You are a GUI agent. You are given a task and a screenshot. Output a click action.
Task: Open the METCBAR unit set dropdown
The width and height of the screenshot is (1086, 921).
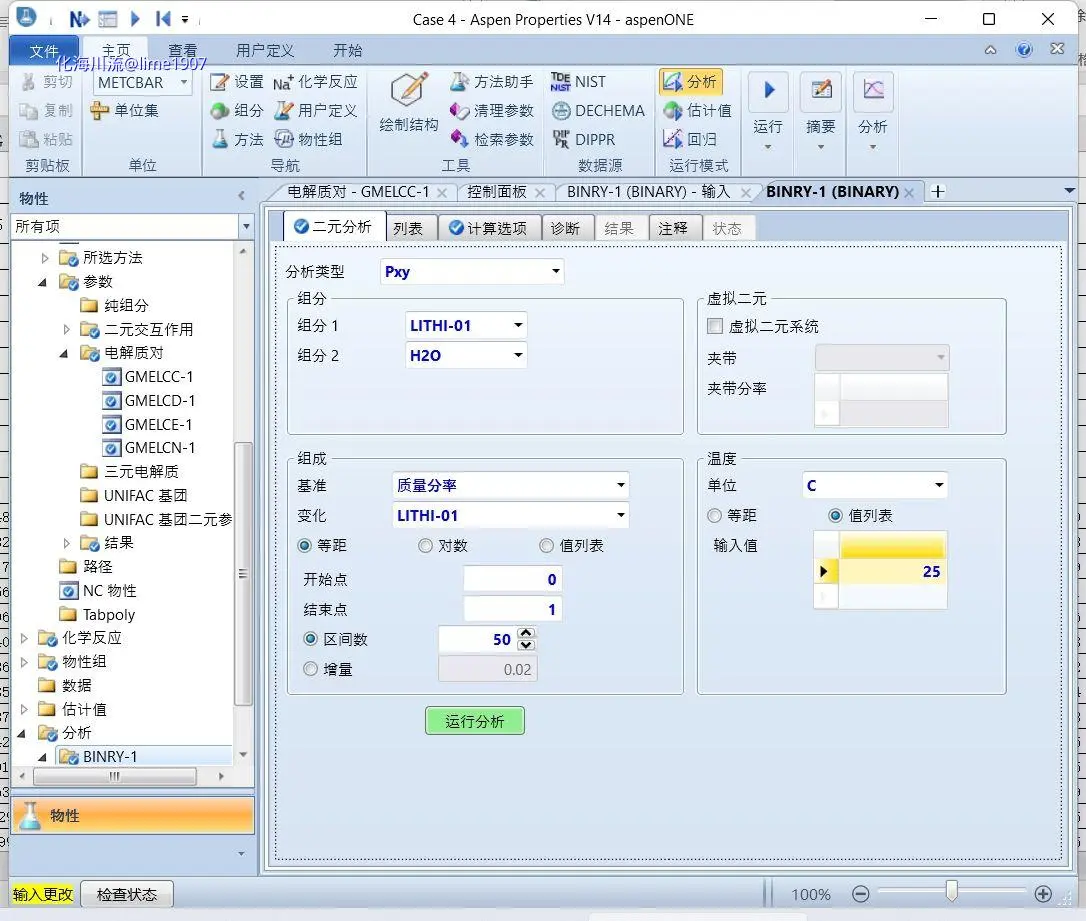184,82
